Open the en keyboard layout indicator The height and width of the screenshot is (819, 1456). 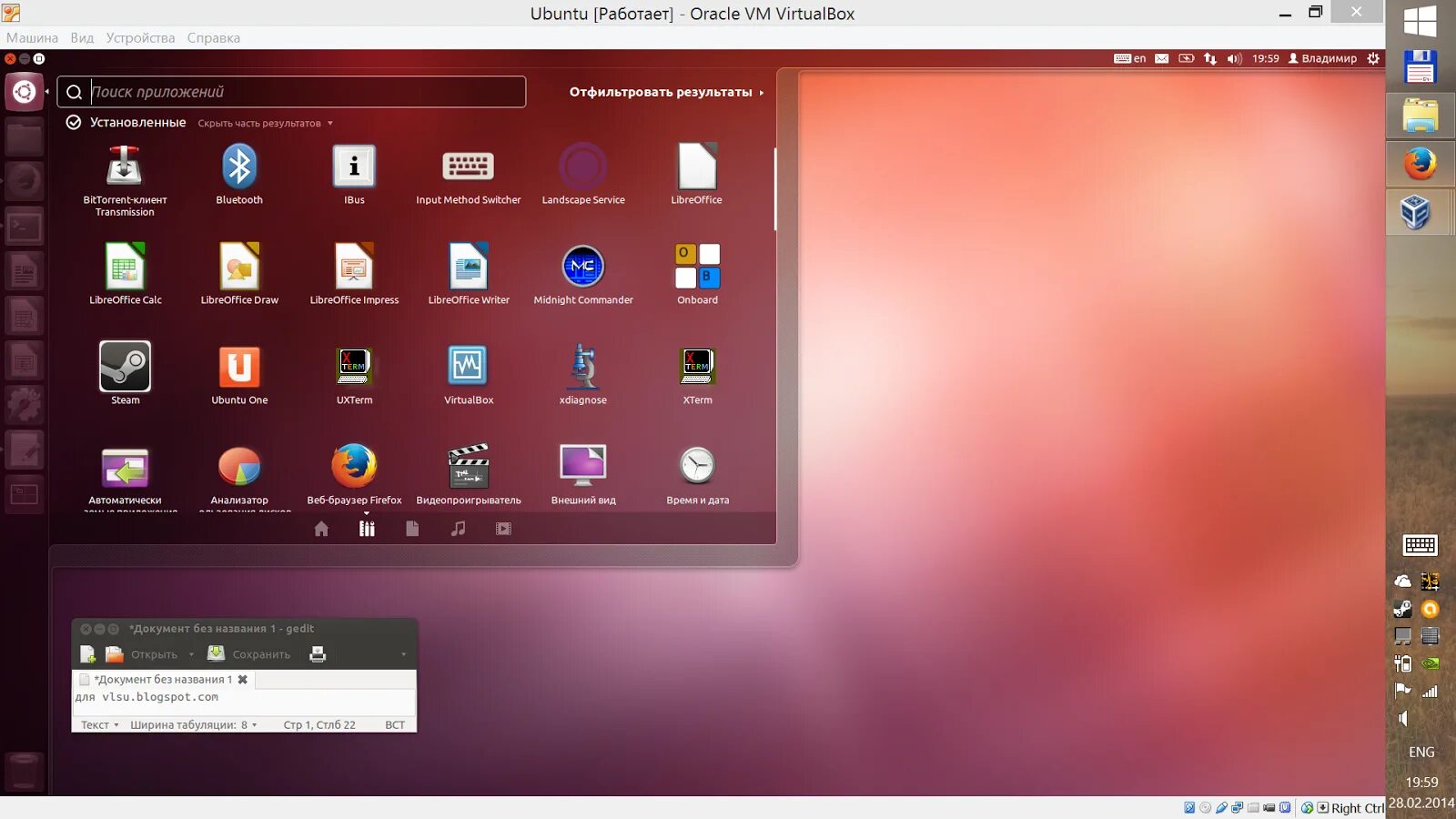[1130, 58]
